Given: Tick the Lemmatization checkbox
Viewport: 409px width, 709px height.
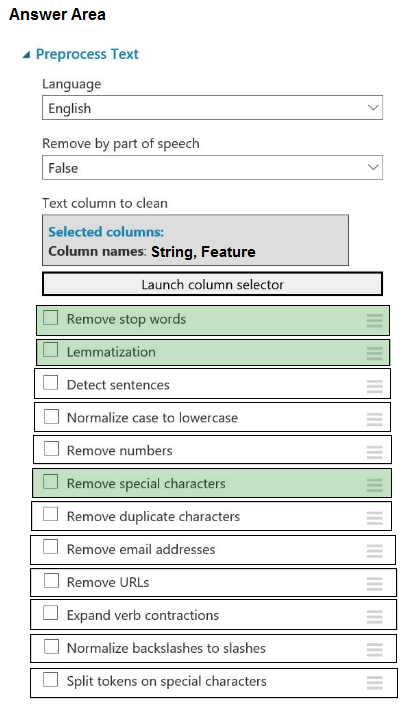Looking at the screenshot, I should (51, 350).
